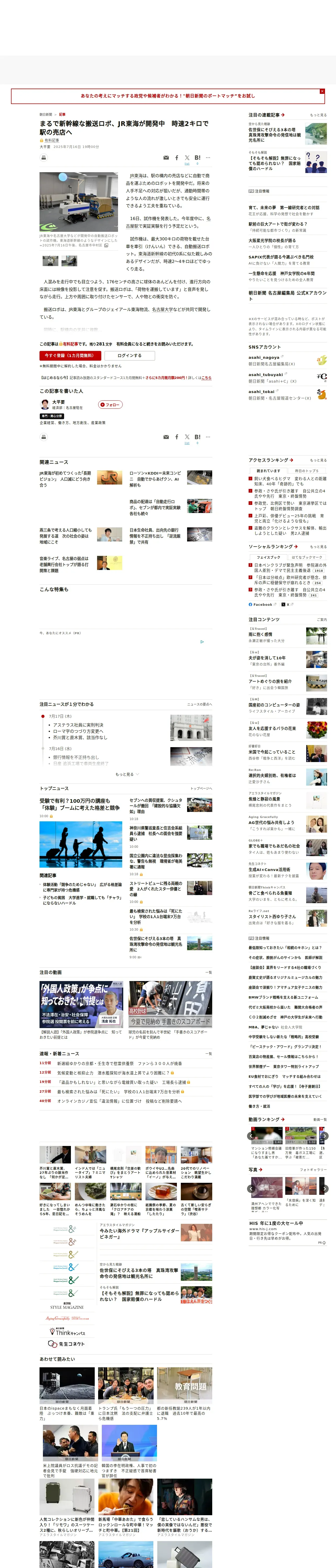
Task: Click previous arrow in 動画ランキング carousel
Action: pyautogui.click(x=251, y=1136)
